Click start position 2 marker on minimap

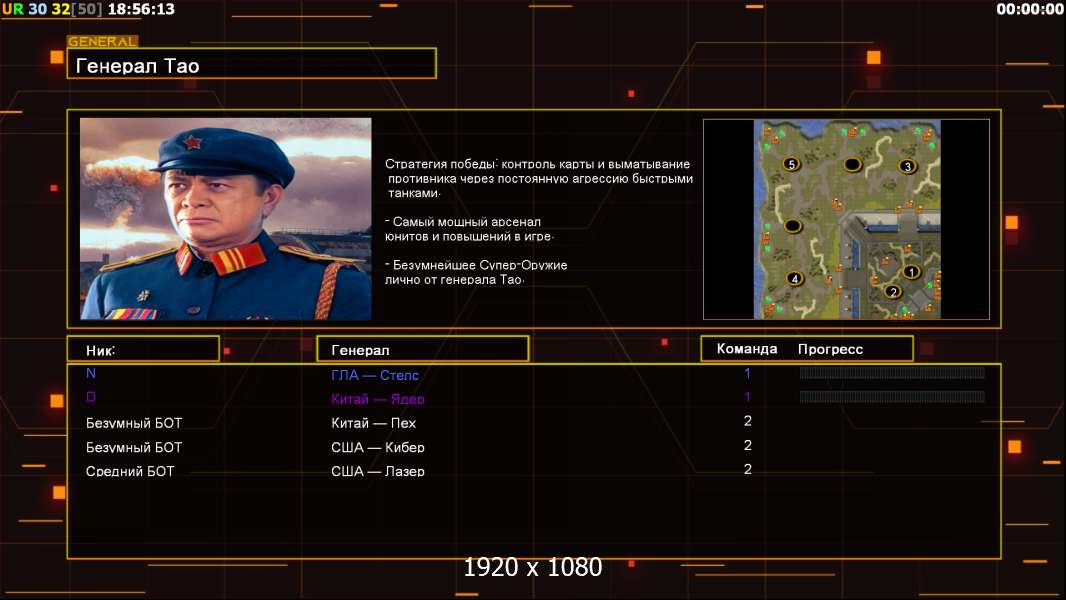tap(893, 292)
